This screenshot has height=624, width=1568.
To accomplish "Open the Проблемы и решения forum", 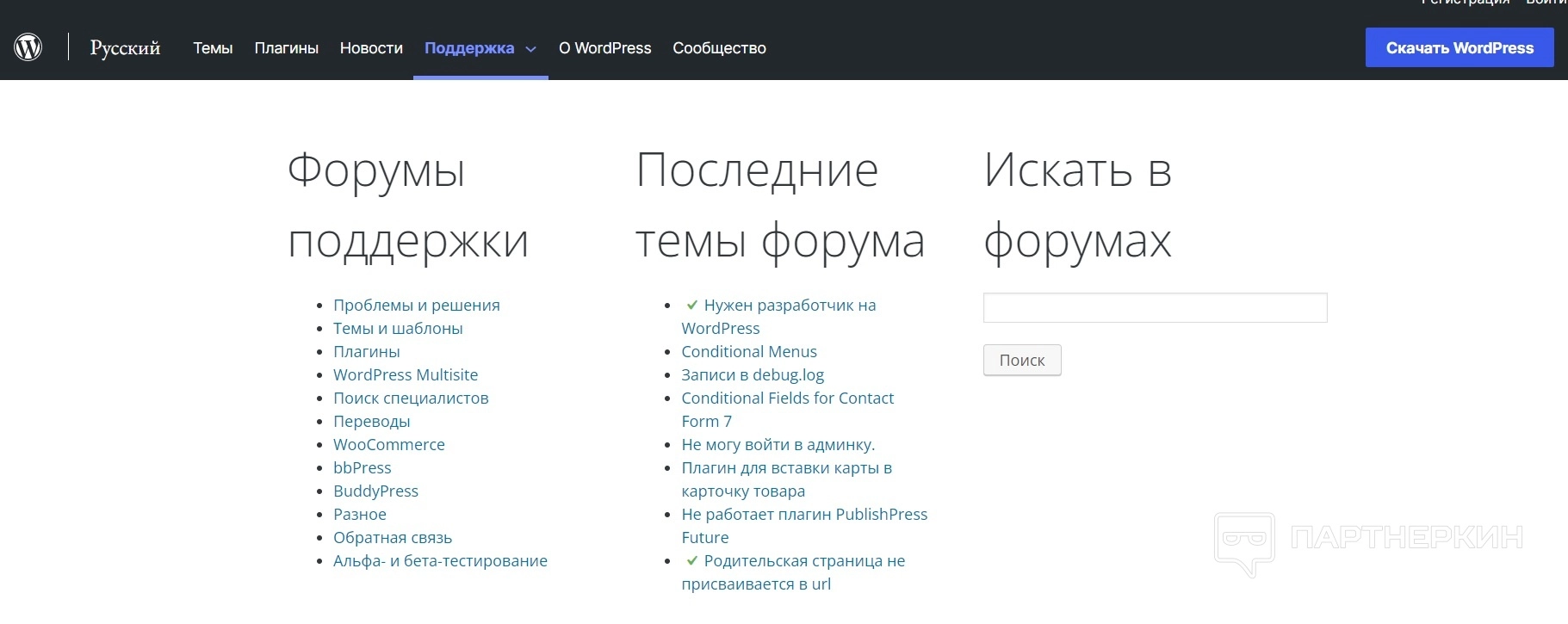I will click(x=417, y=305).
